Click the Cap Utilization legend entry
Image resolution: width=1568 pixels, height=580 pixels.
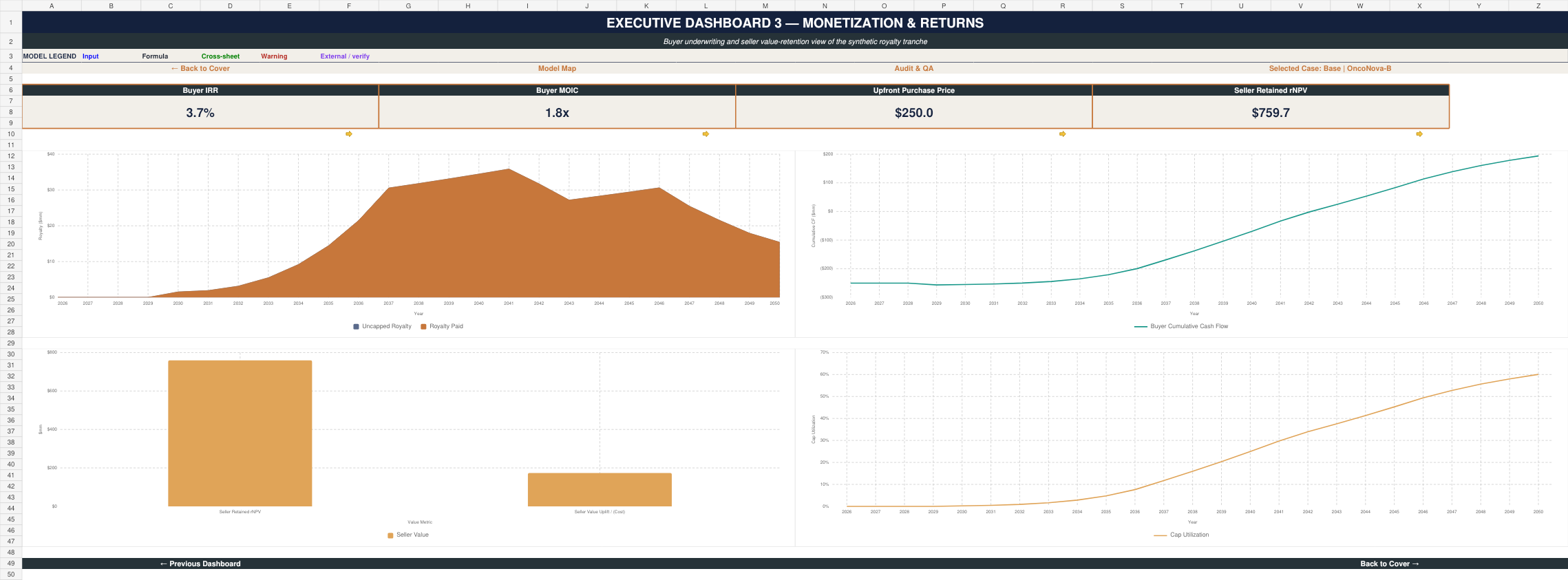[x=1181, y=535]
